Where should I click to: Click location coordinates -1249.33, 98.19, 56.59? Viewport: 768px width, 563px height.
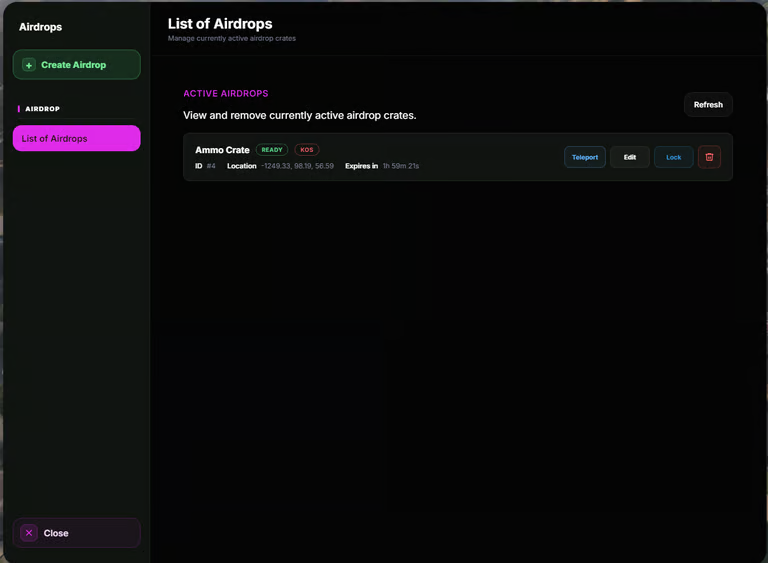coord(297,166)
